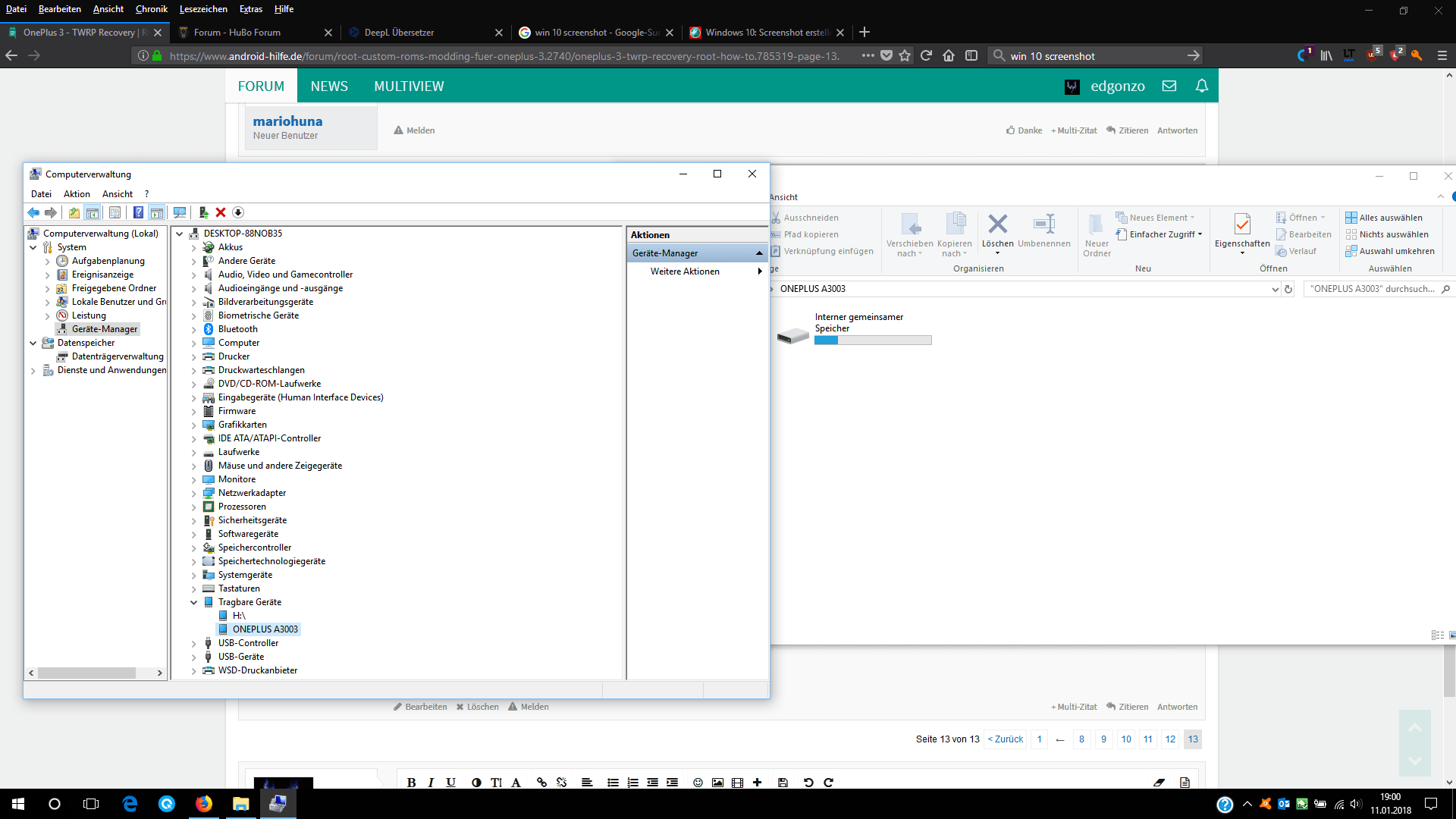Select the H:\ portable device entry
1456x819 pixels.
click(x=239, y=616)
